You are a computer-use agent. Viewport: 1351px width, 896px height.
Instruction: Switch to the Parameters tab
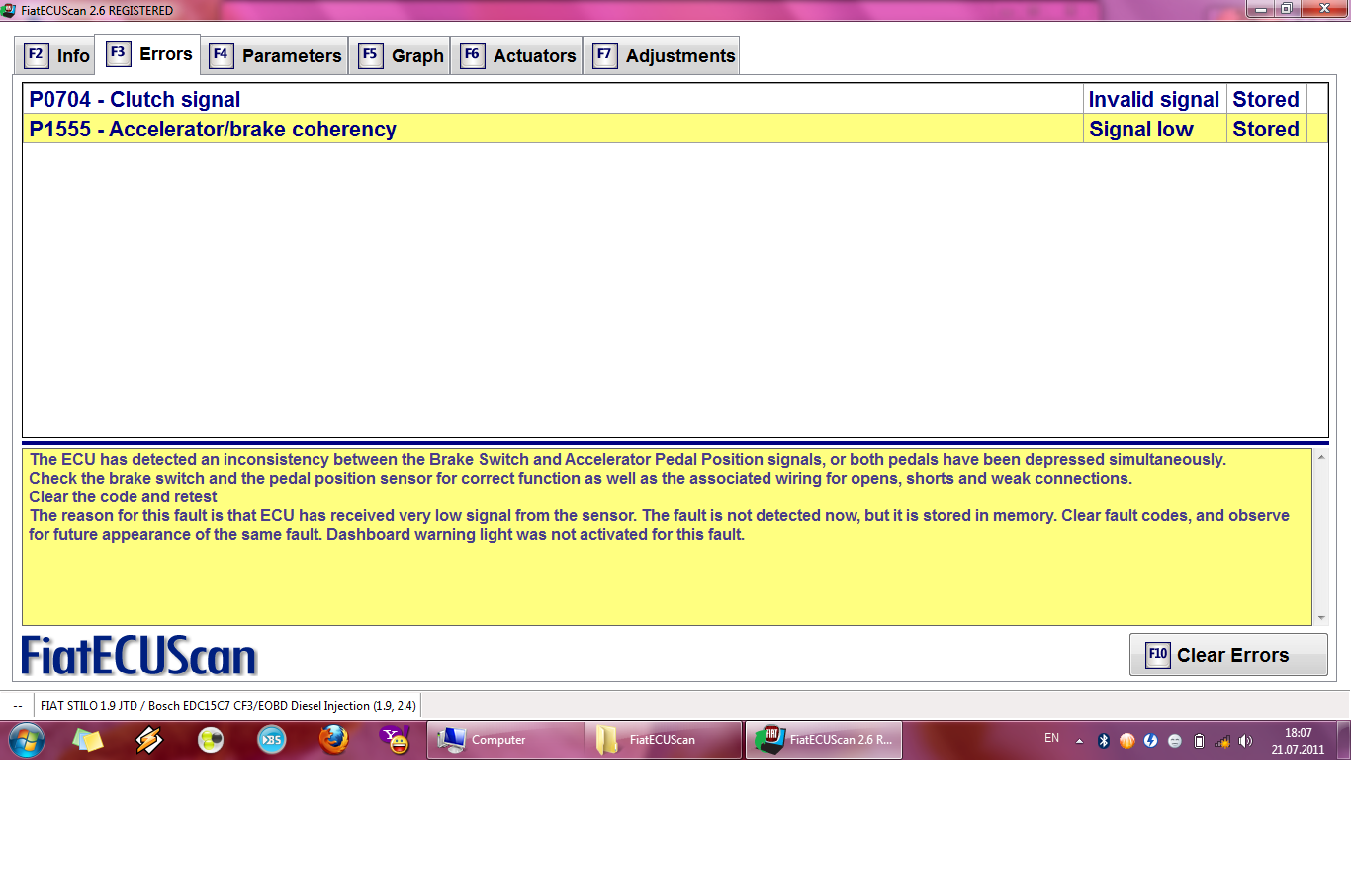[x=276, y=55]
